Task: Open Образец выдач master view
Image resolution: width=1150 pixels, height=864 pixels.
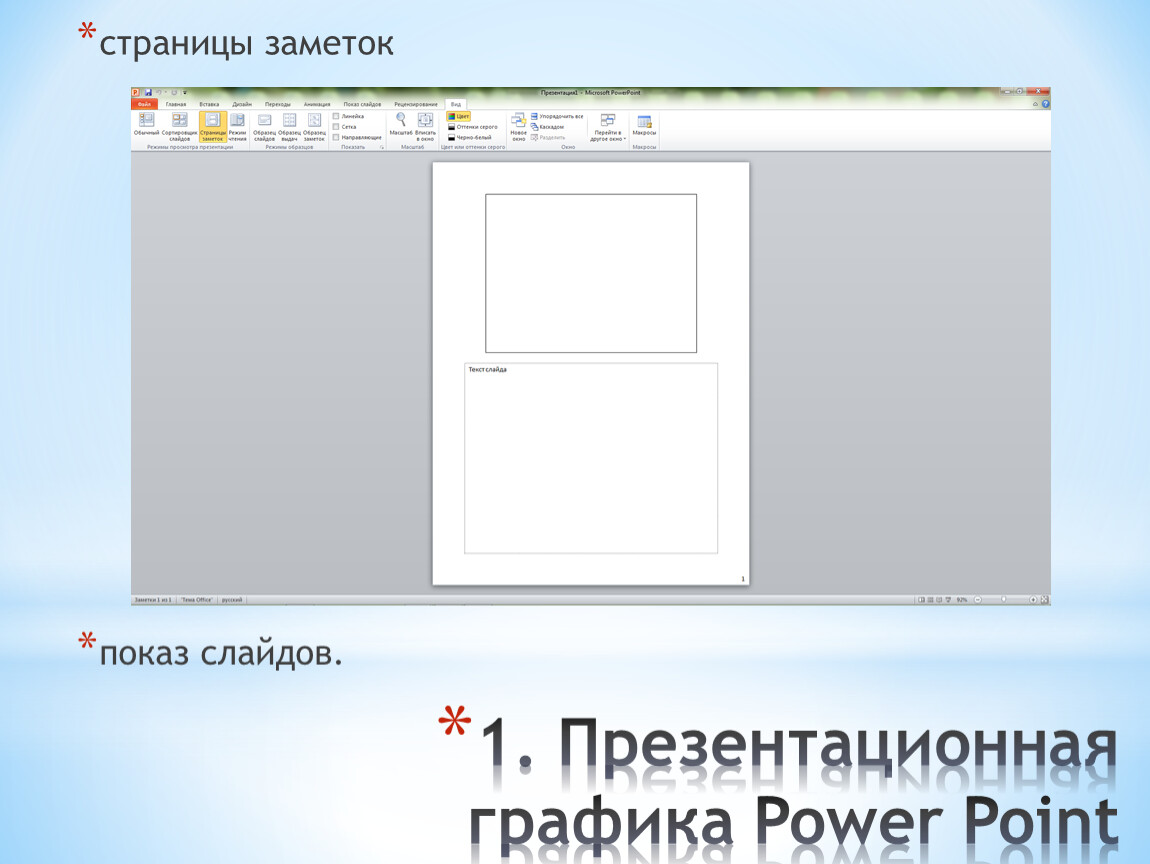Action: pyautogui.click(x=290, y=126)
